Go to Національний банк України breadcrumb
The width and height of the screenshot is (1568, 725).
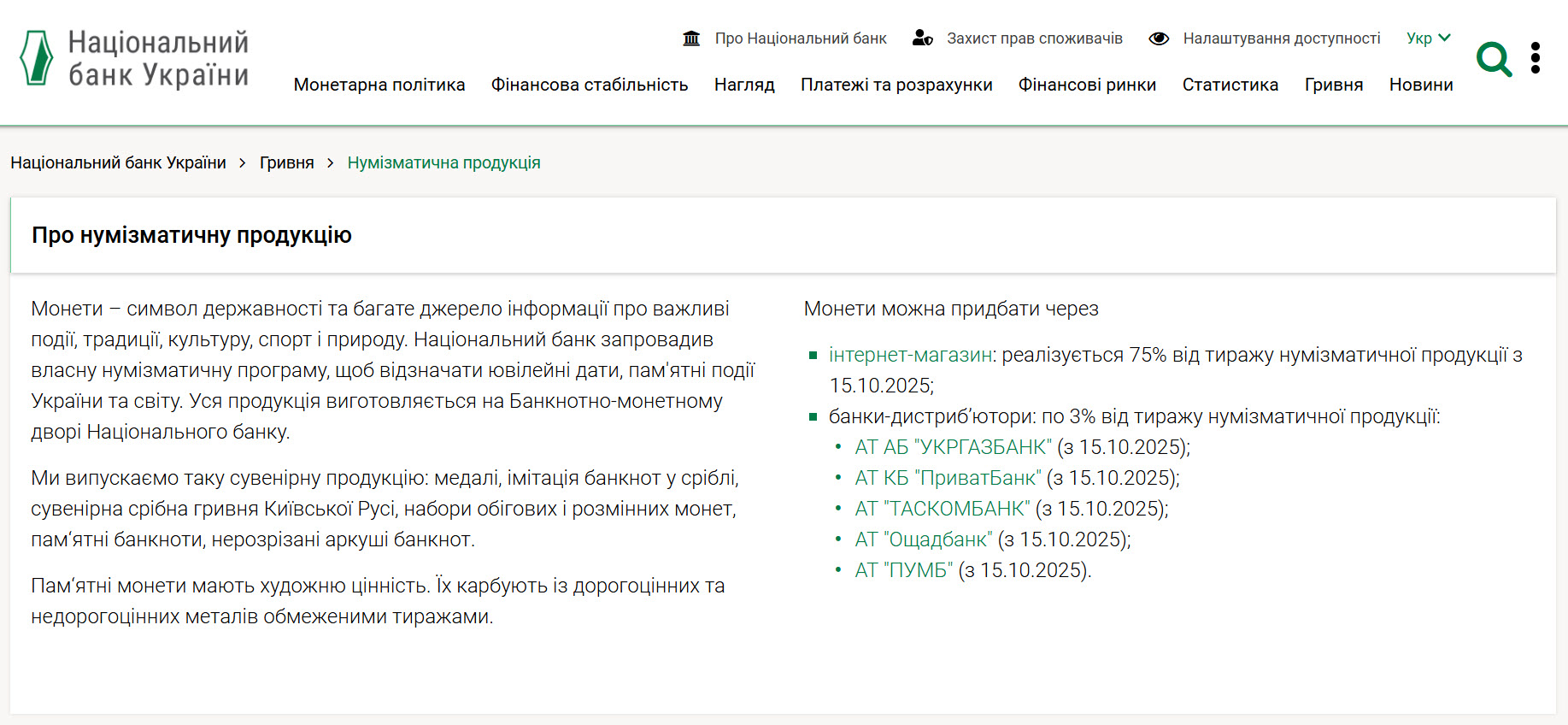[x=118, y=162]
